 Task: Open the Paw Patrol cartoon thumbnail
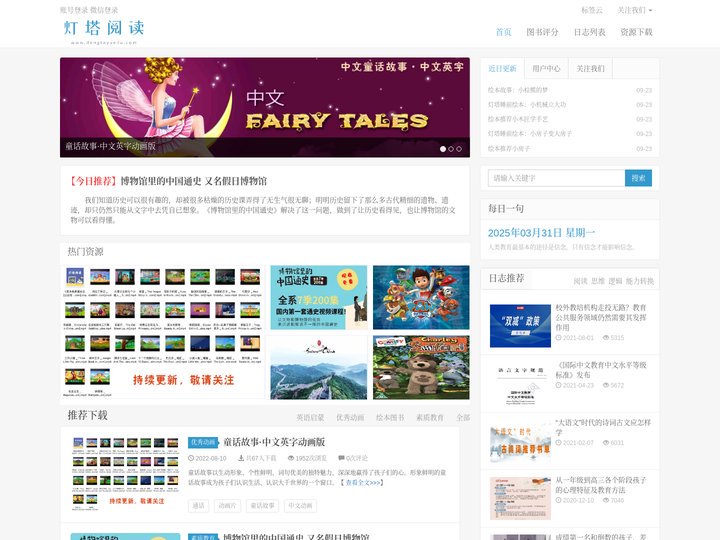point(421,297)
